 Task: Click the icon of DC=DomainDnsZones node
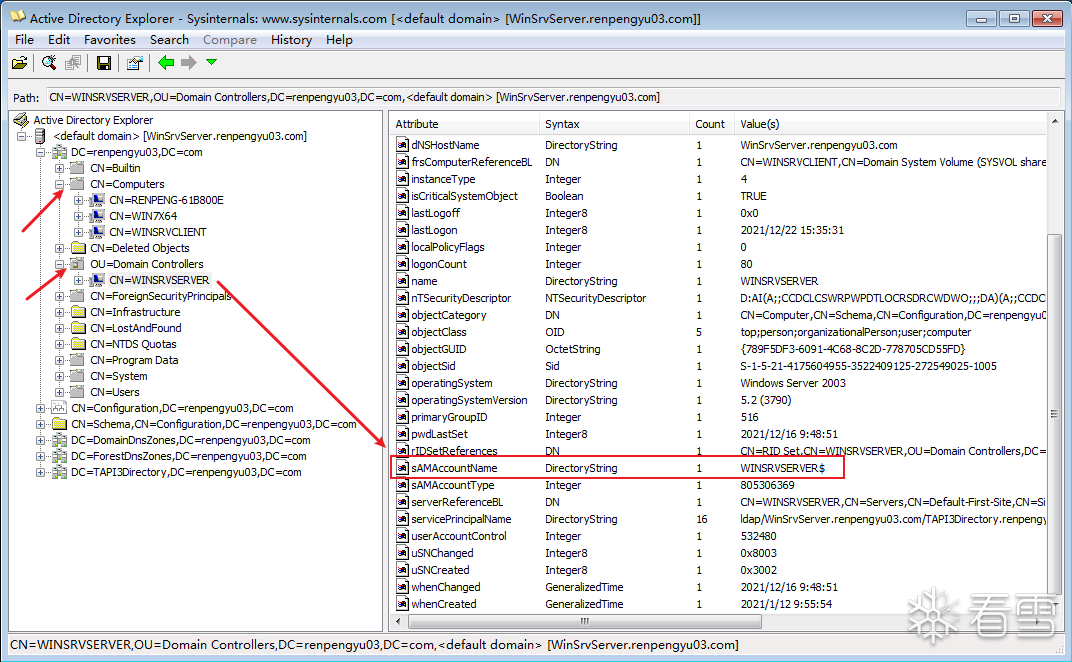tap(59, 440)
